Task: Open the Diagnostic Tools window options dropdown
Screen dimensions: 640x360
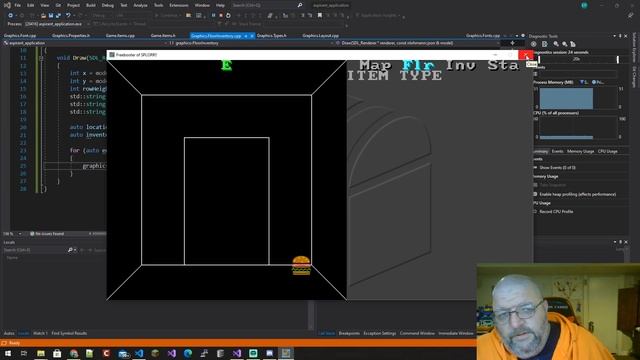Action: tap(614, 36)
